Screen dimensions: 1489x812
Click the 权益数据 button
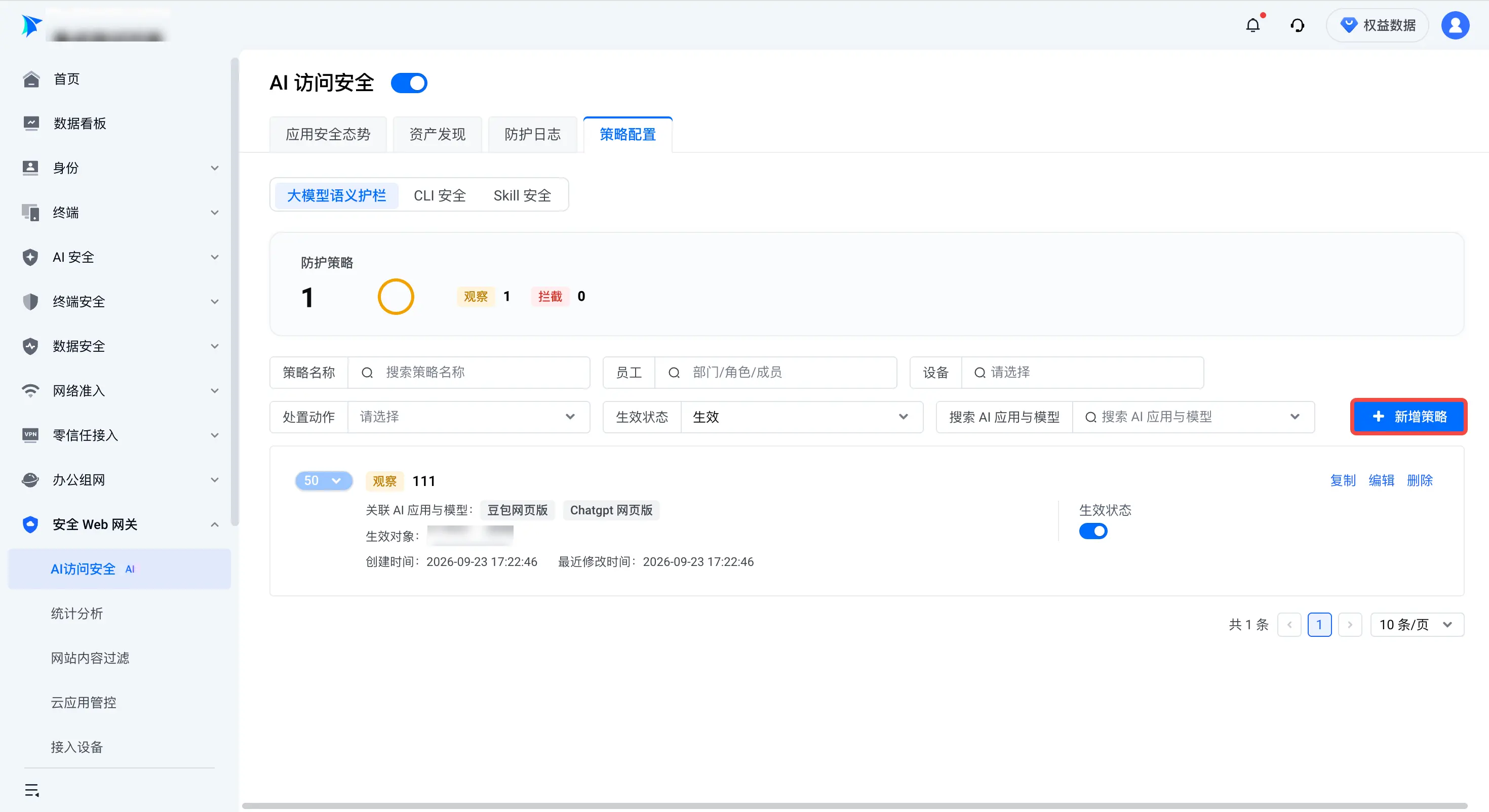click(1378, 25)
